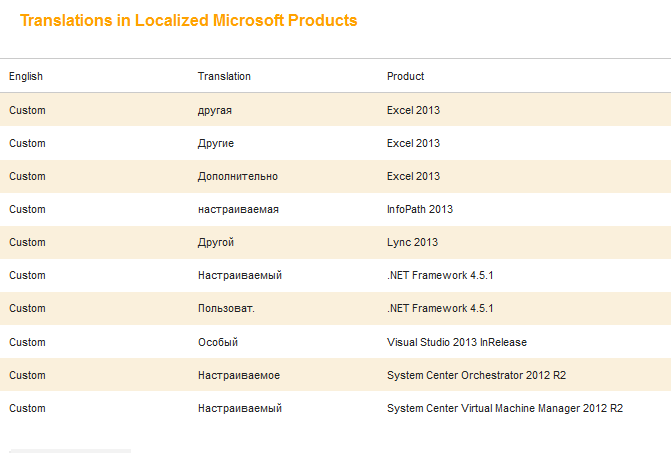The image size is (671, 453).
Task: Click '.NET Framework 4.5.1' in the 'Настраиваемый' row
Action: (x=440, y=275)
